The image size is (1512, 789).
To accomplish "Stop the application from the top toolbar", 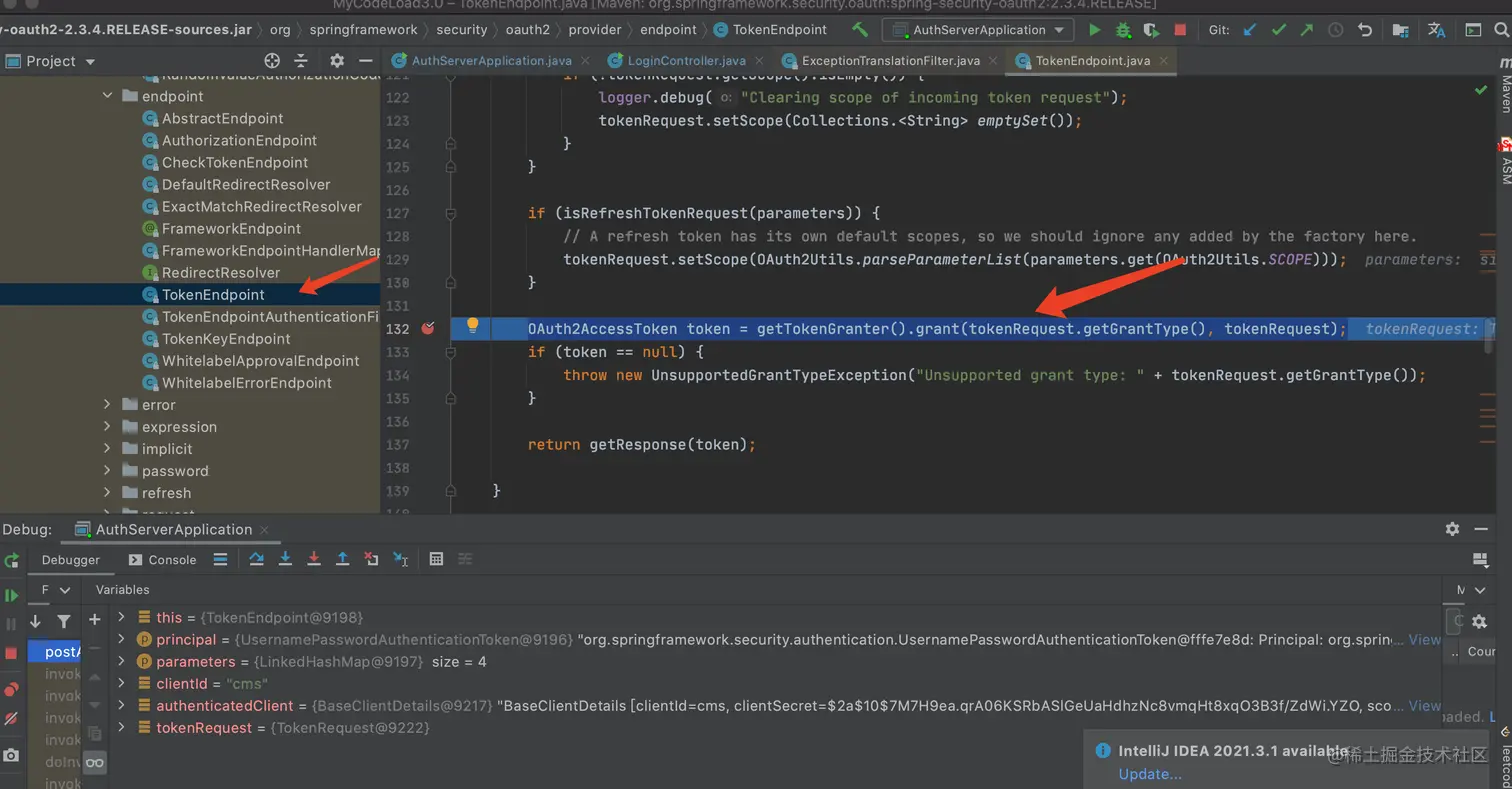I will click(1180, 30).
